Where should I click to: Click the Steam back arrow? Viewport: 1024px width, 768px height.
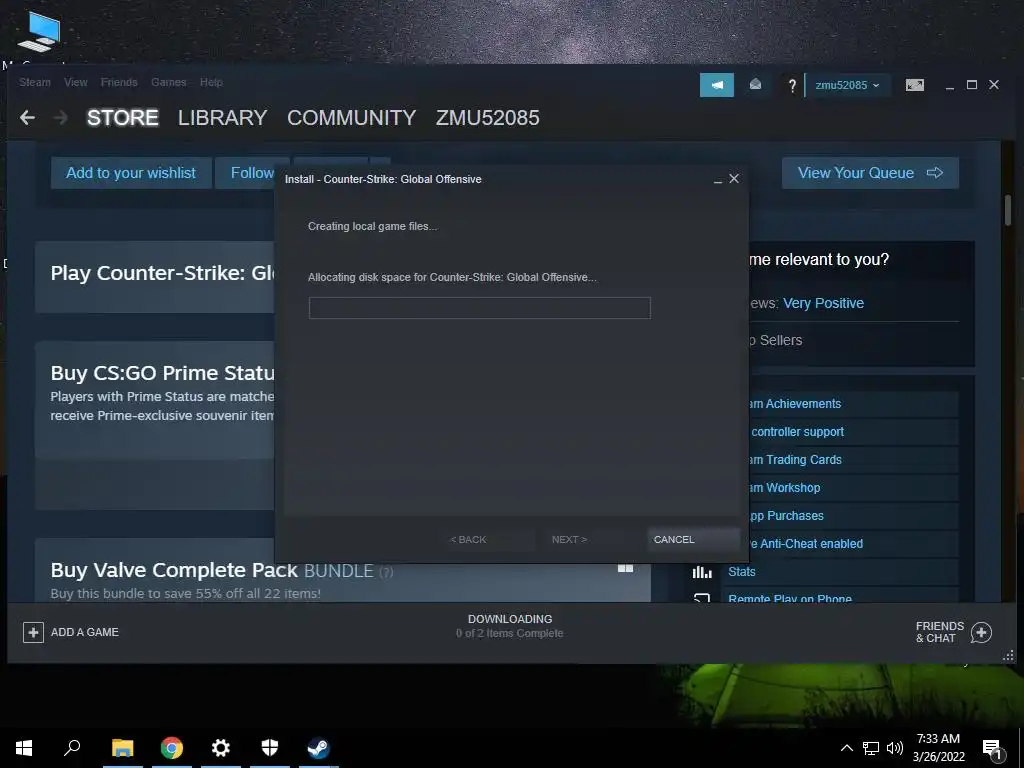point(27,118)
